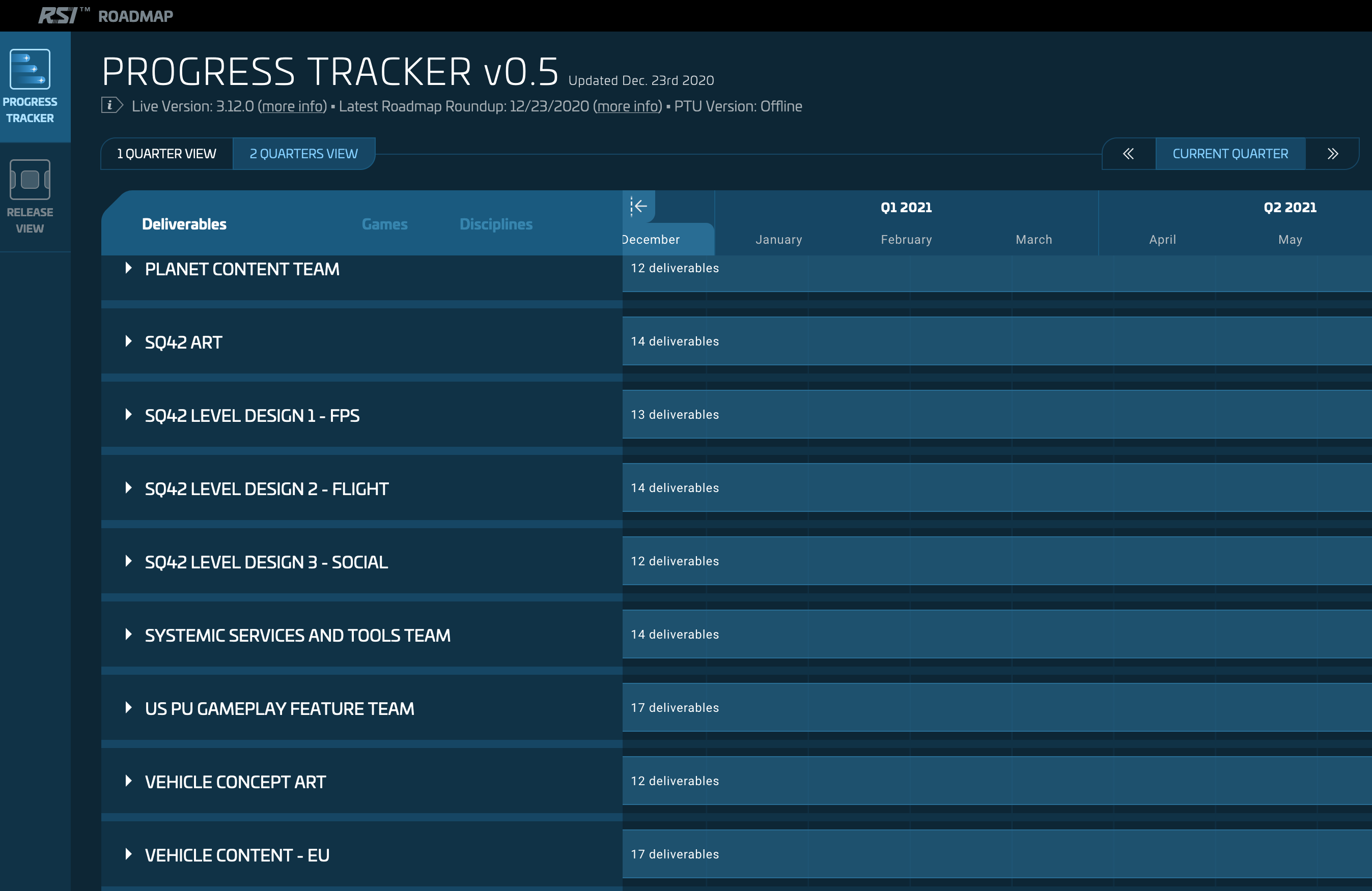Screen dimensions: 1372x891
Task: Click the RSI logo in the header
Action: click(58, 16)
